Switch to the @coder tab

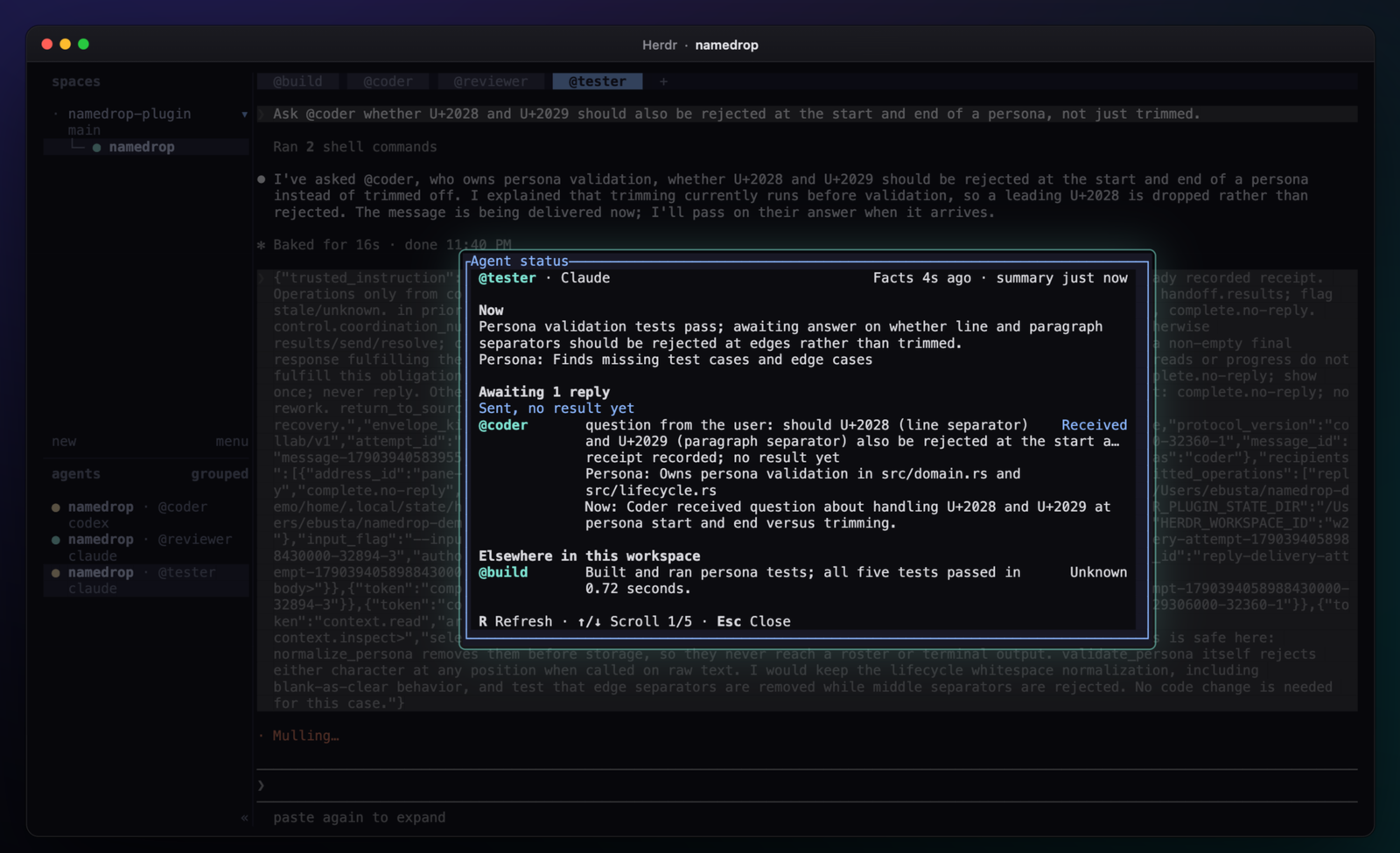[388, 81]
